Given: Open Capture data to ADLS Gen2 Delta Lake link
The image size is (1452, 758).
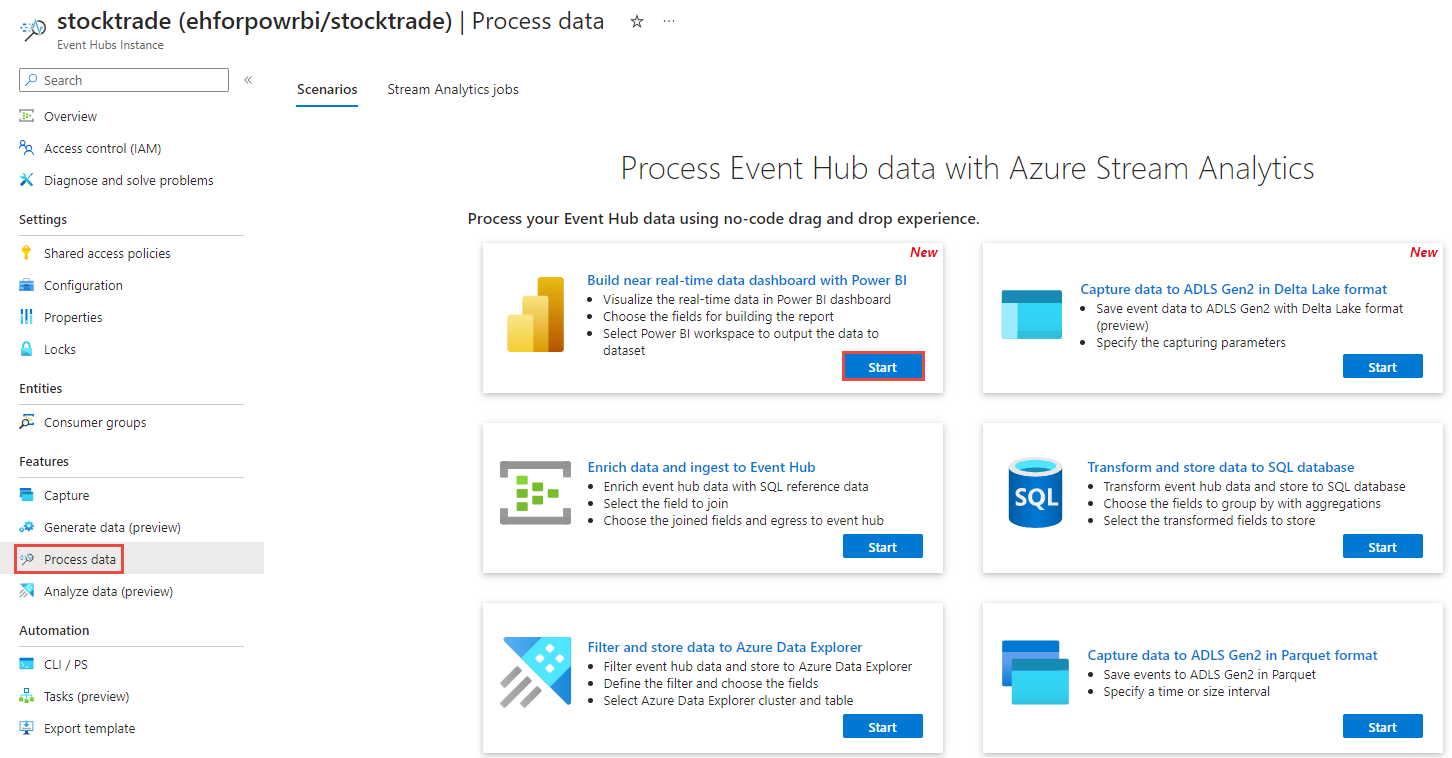Looking at the screenshot, I should coord(1233,289).
